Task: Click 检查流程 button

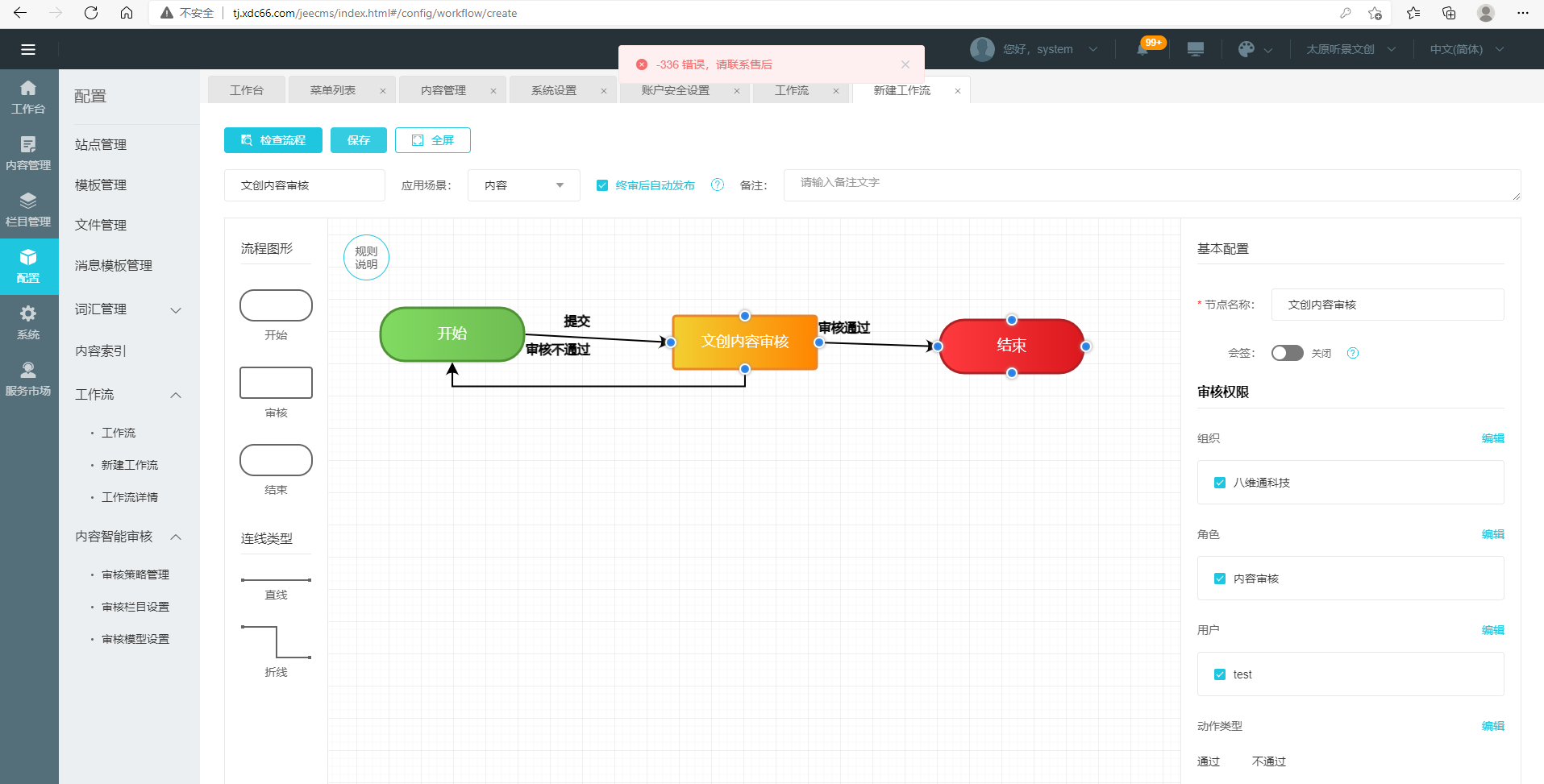Action: point(273,140)
